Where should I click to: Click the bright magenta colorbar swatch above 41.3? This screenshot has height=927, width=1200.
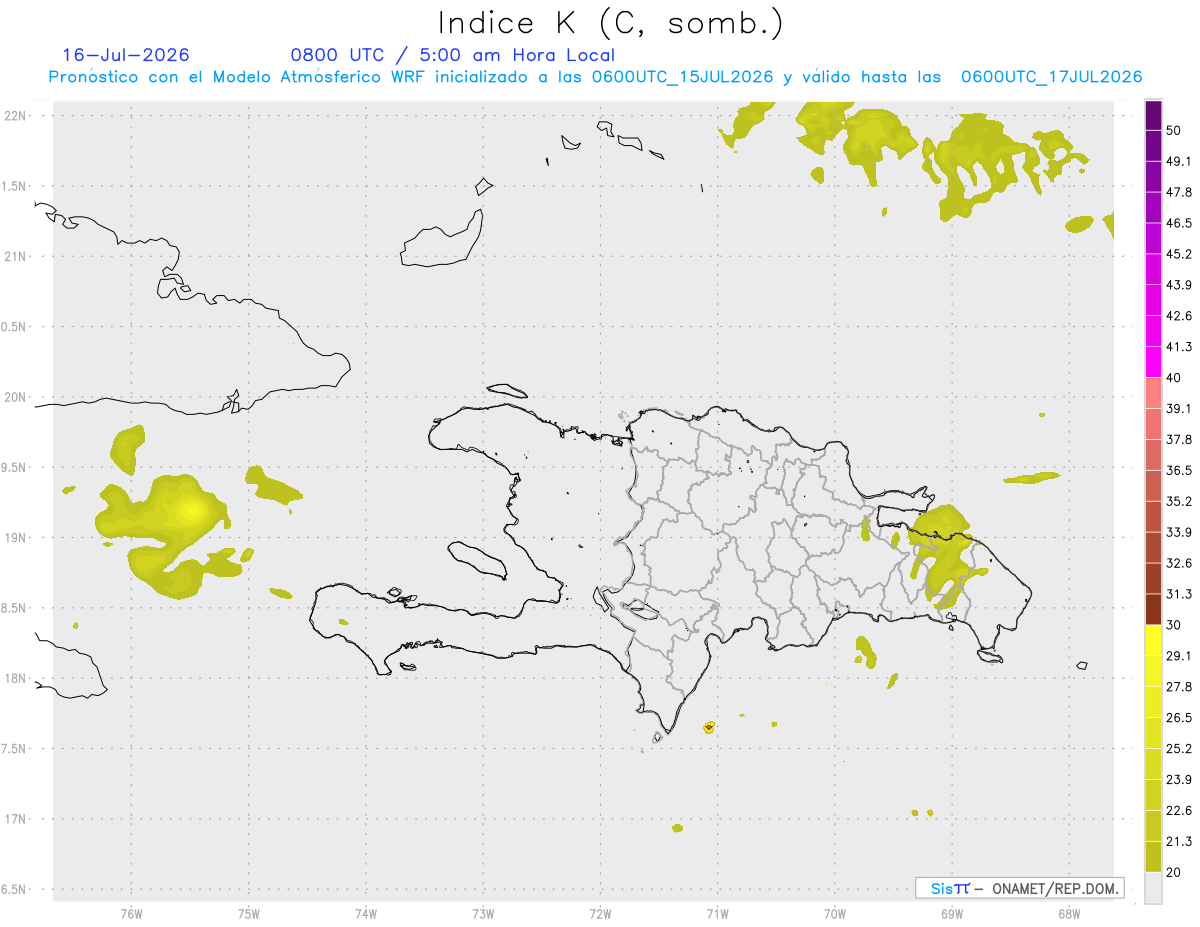pos(1153,331)
